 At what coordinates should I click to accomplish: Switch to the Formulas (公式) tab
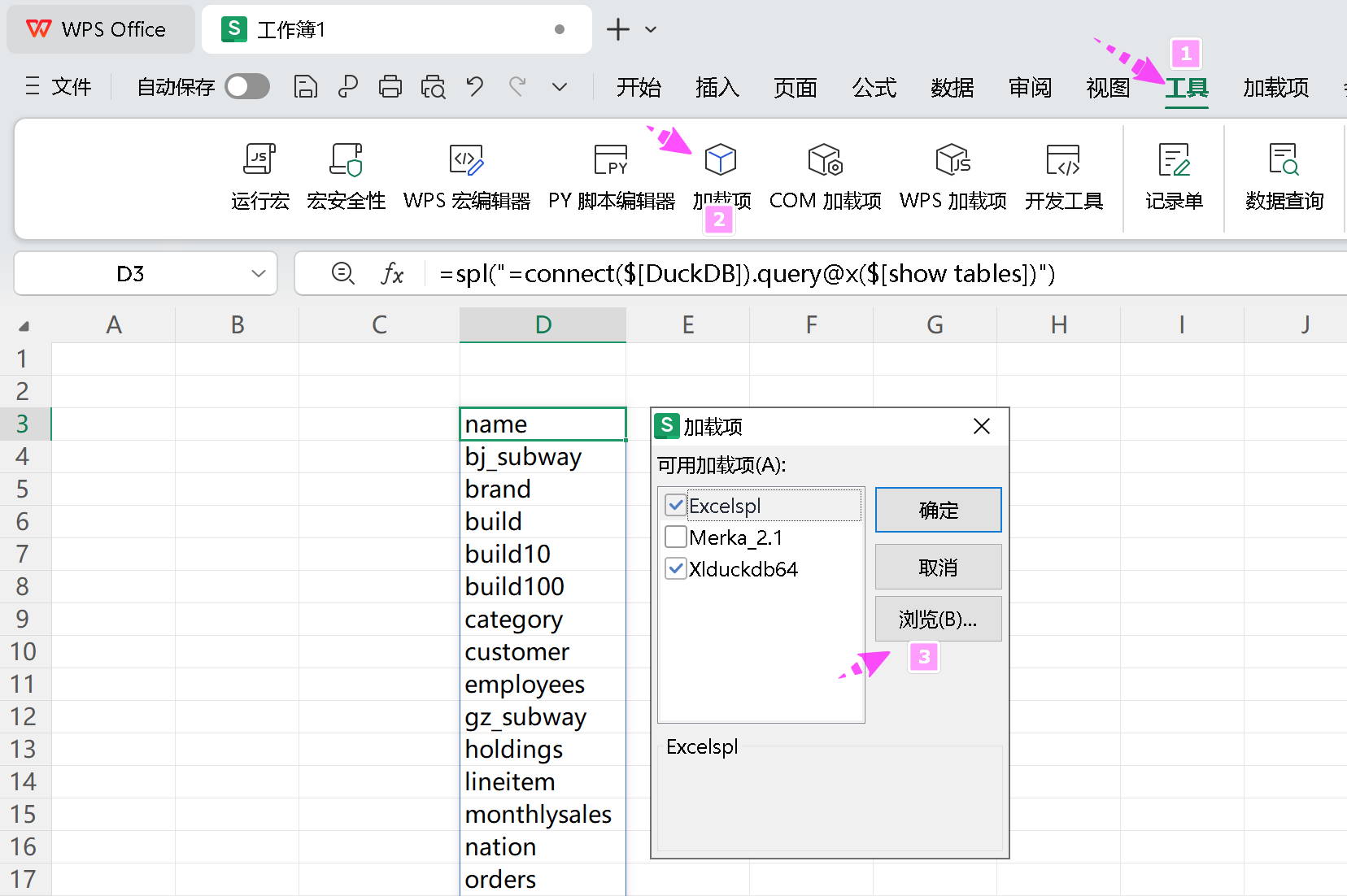pyautogui.click(x=874, y=87)
